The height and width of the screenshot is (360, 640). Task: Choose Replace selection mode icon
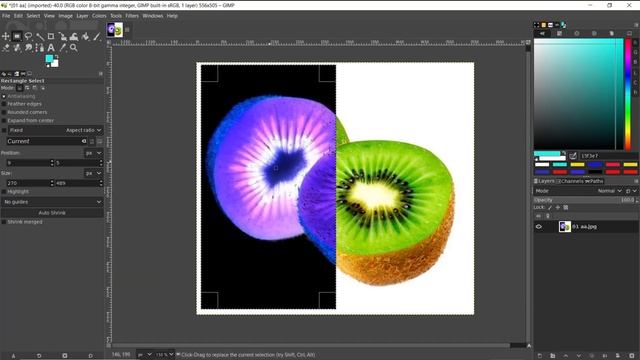(20, 88)
